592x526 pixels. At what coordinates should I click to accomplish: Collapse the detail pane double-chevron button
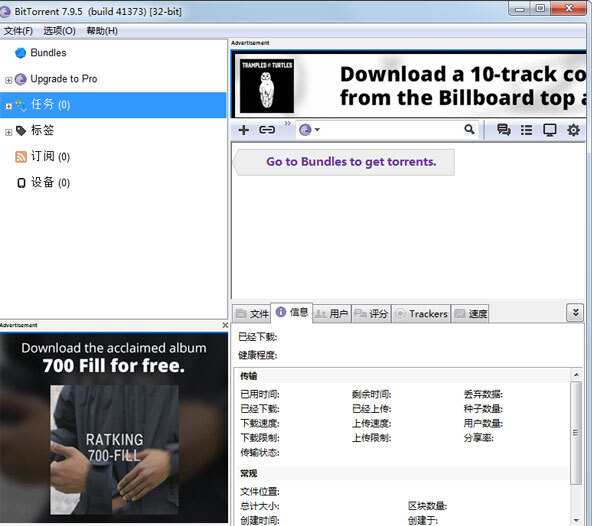coord(575,313)
